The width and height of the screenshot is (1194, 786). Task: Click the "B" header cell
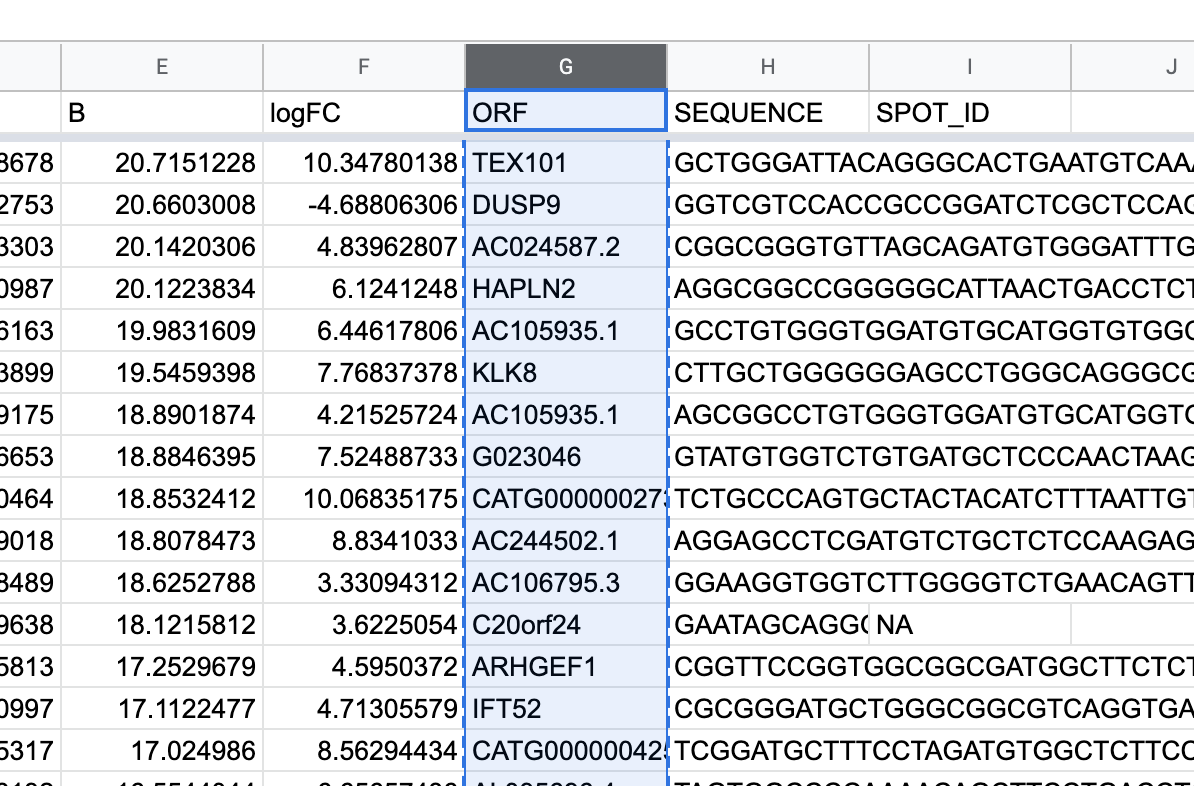(162, 113)
